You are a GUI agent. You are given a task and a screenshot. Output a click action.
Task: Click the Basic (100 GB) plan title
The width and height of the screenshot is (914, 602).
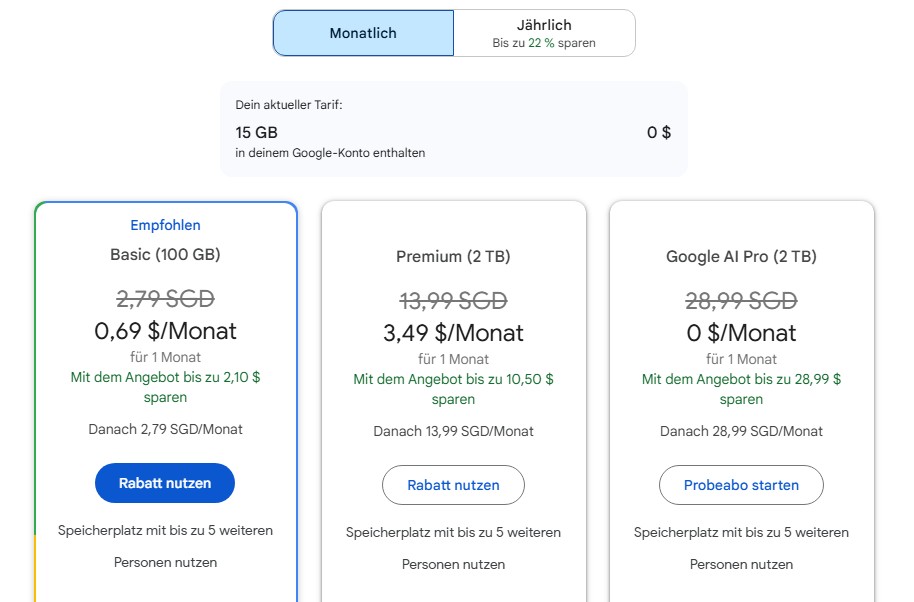[x=165, y=255]
